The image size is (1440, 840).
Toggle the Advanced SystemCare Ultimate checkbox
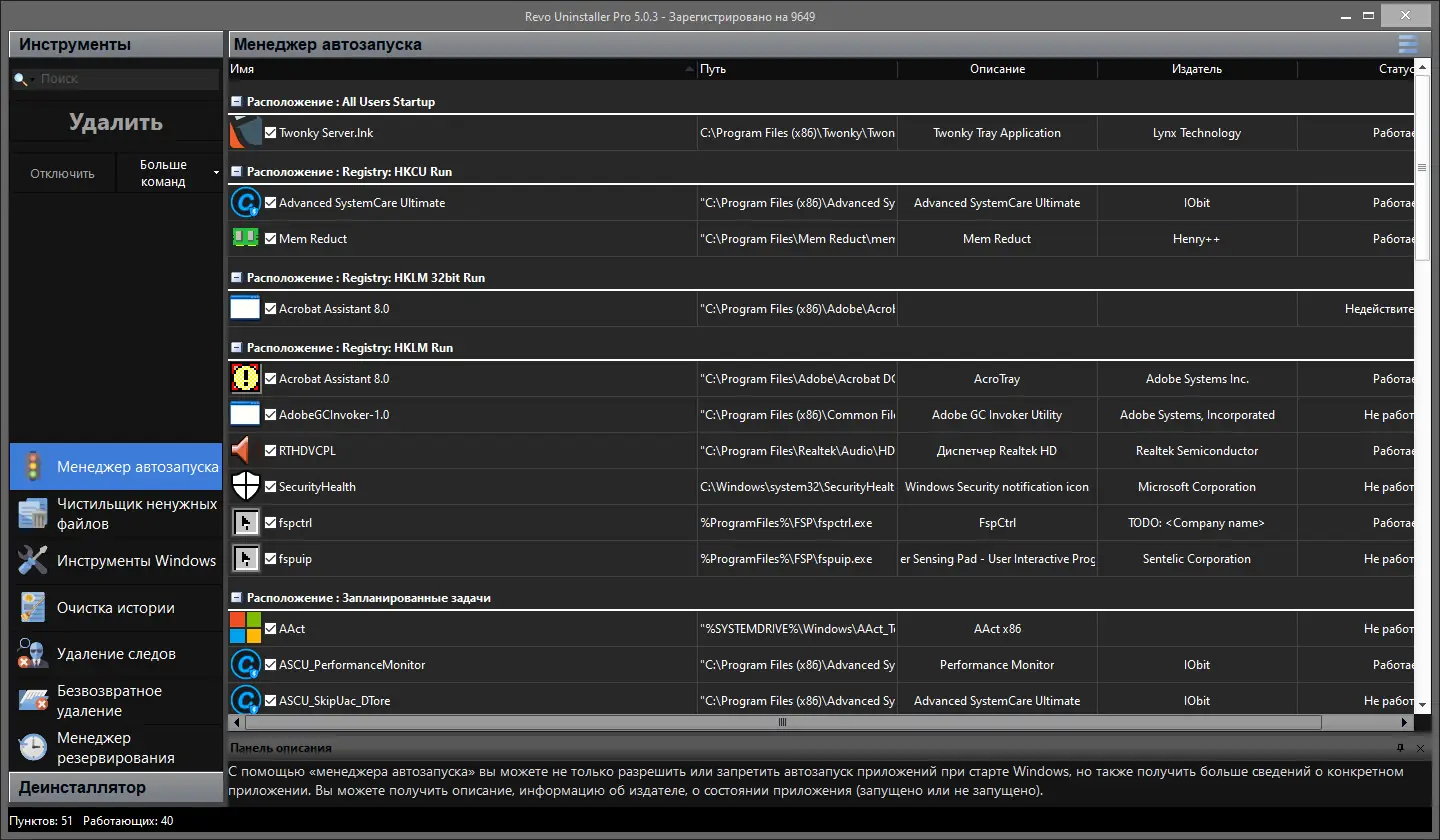click(270, 203)
